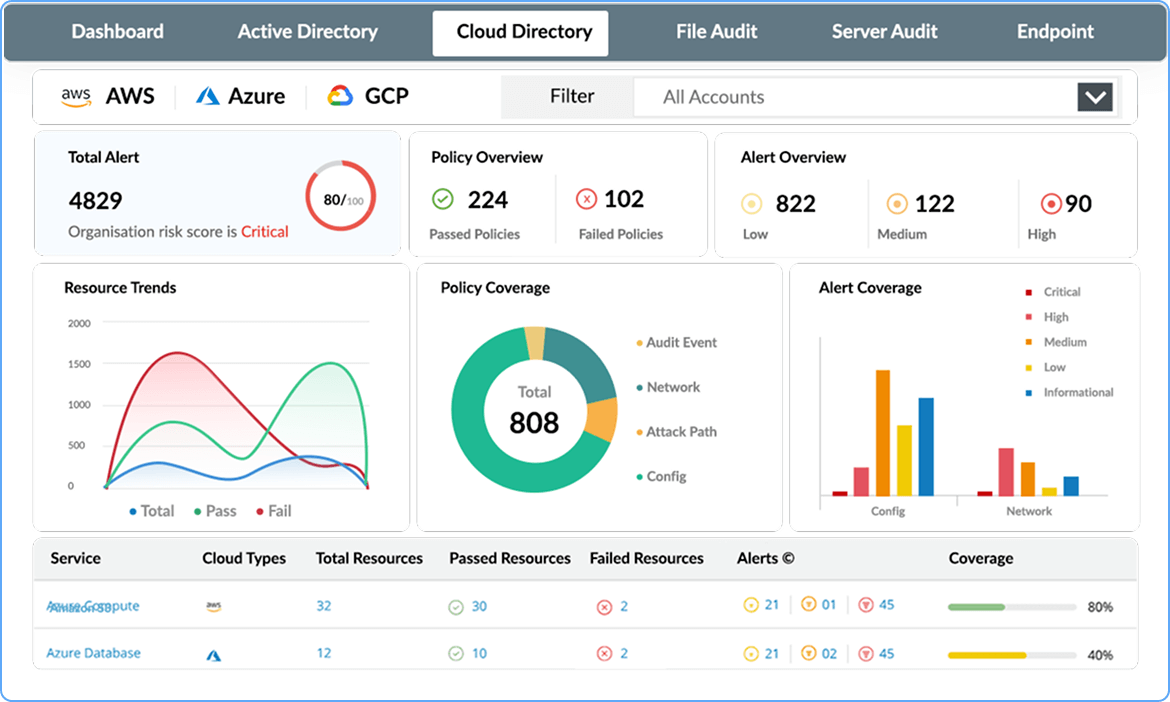Choose the GCP provider icon
The image size is (1170, 702).
(x=340, y=96)
